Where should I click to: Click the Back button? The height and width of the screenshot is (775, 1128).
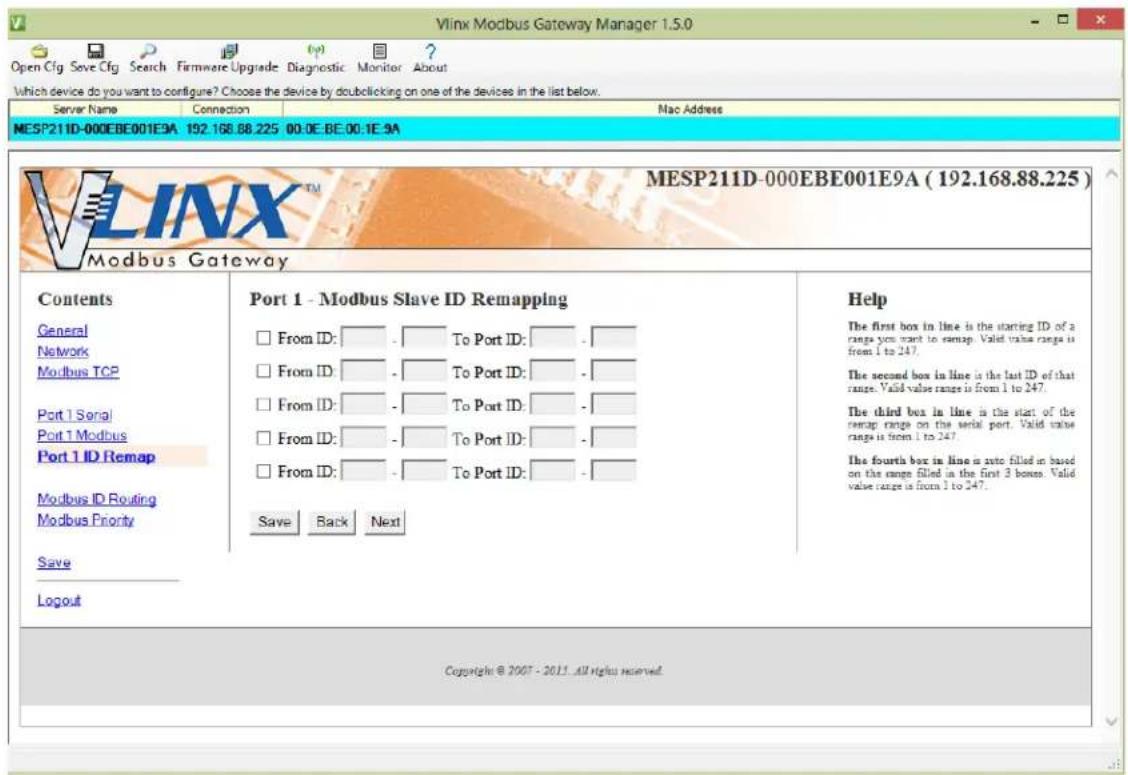332,522
